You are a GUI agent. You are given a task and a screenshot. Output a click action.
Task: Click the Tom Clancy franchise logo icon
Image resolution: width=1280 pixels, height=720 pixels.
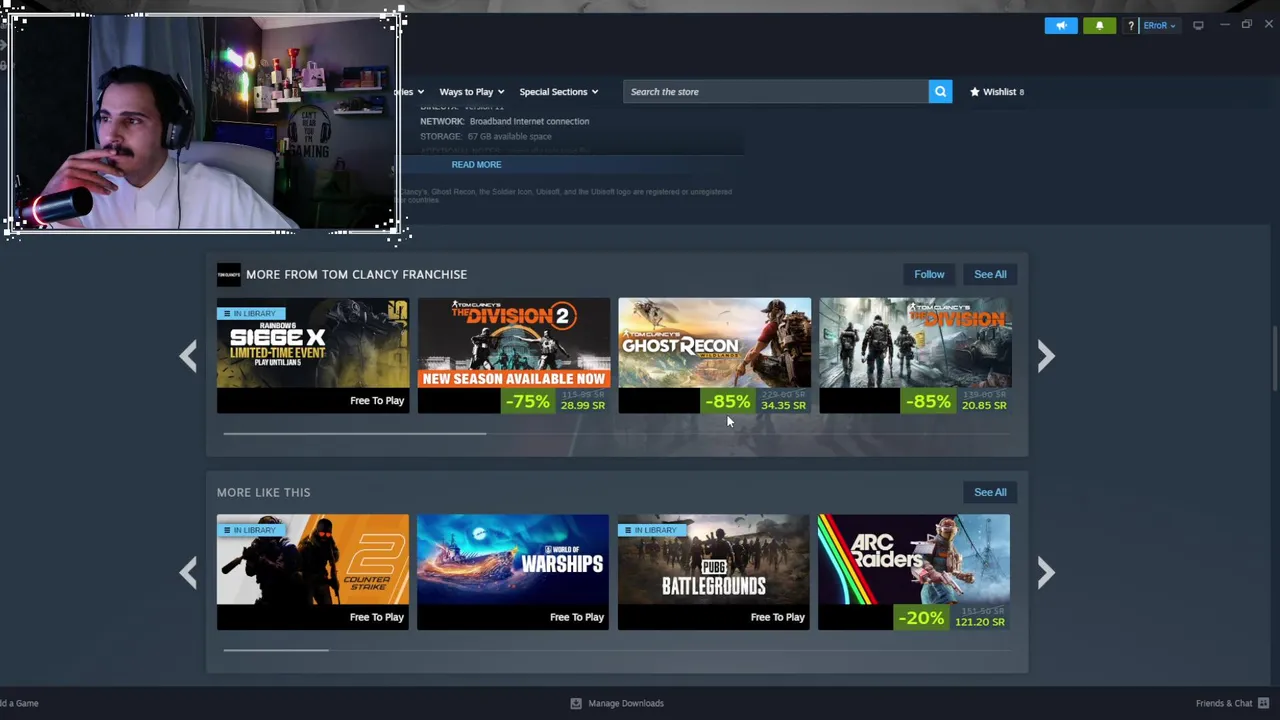[x=228, y=274]
